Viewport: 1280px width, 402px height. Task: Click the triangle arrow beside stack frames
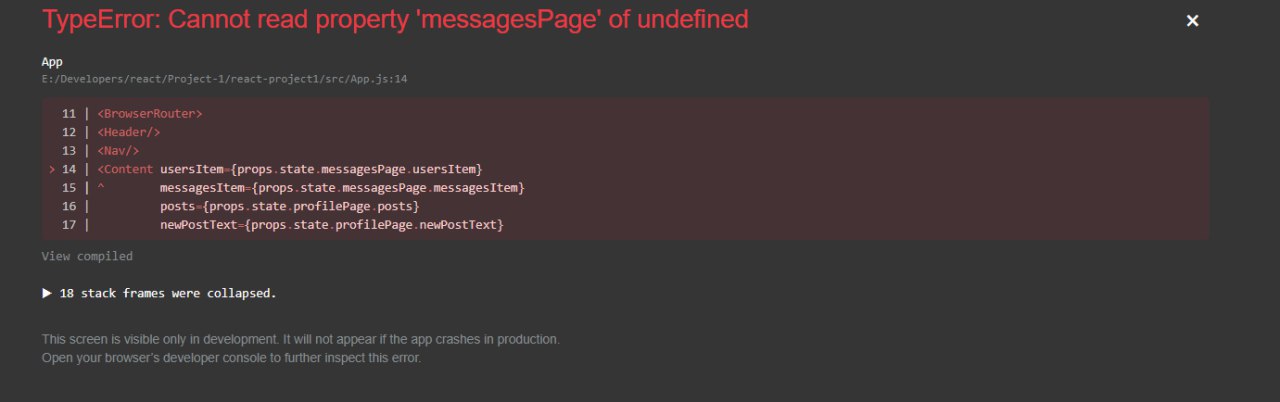point(47,294)
